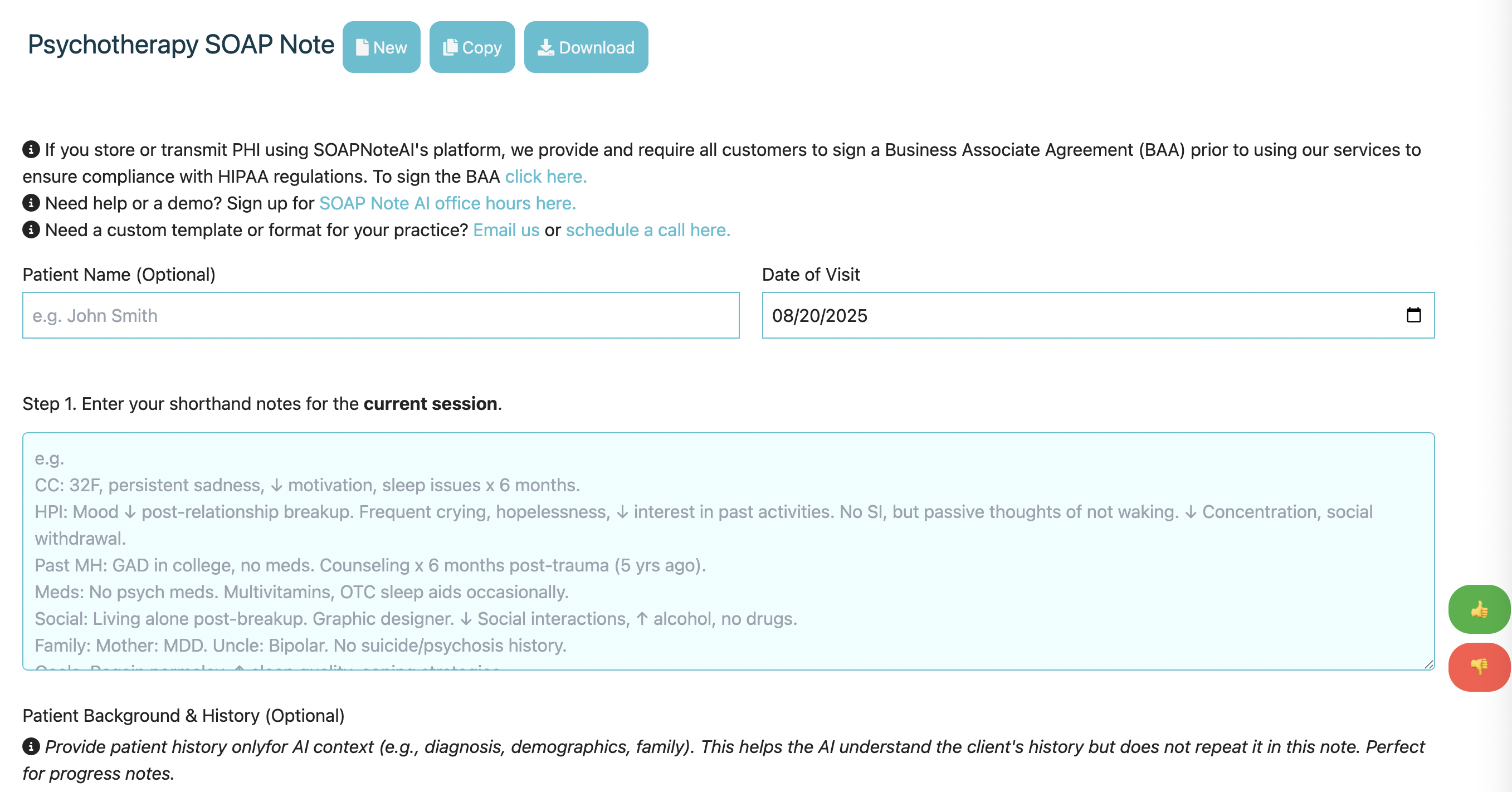Click the info icon on the custom template line
This screenshot has height=792, width=1512.
coord(31,230)
